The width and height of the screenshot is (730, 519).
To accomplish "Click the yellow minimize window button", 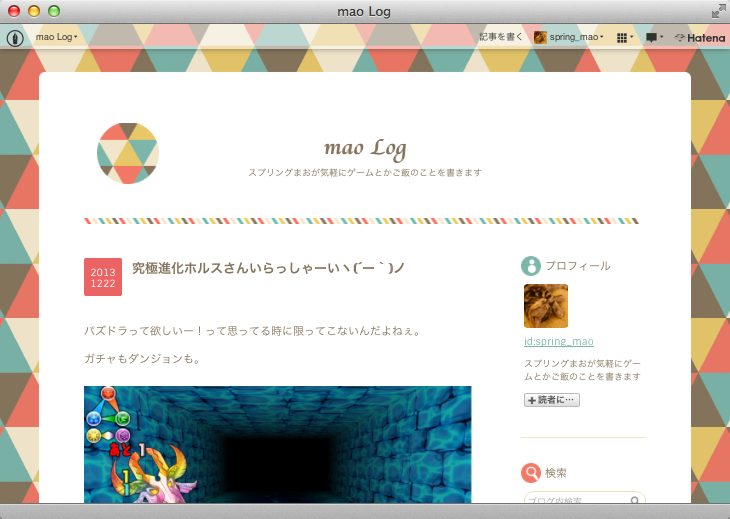I will 34,11.
